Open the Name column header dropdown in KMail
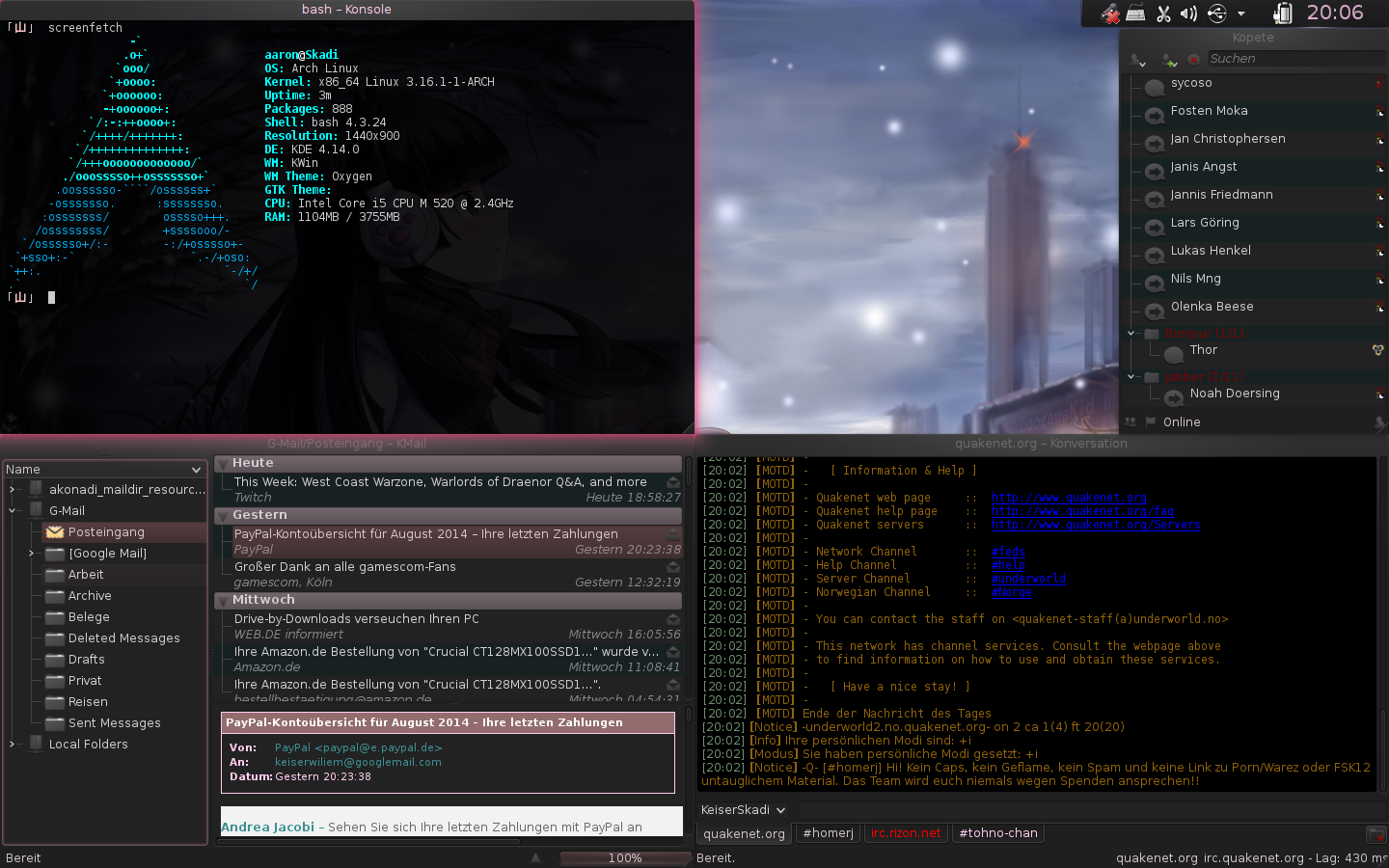 [197, 470]
